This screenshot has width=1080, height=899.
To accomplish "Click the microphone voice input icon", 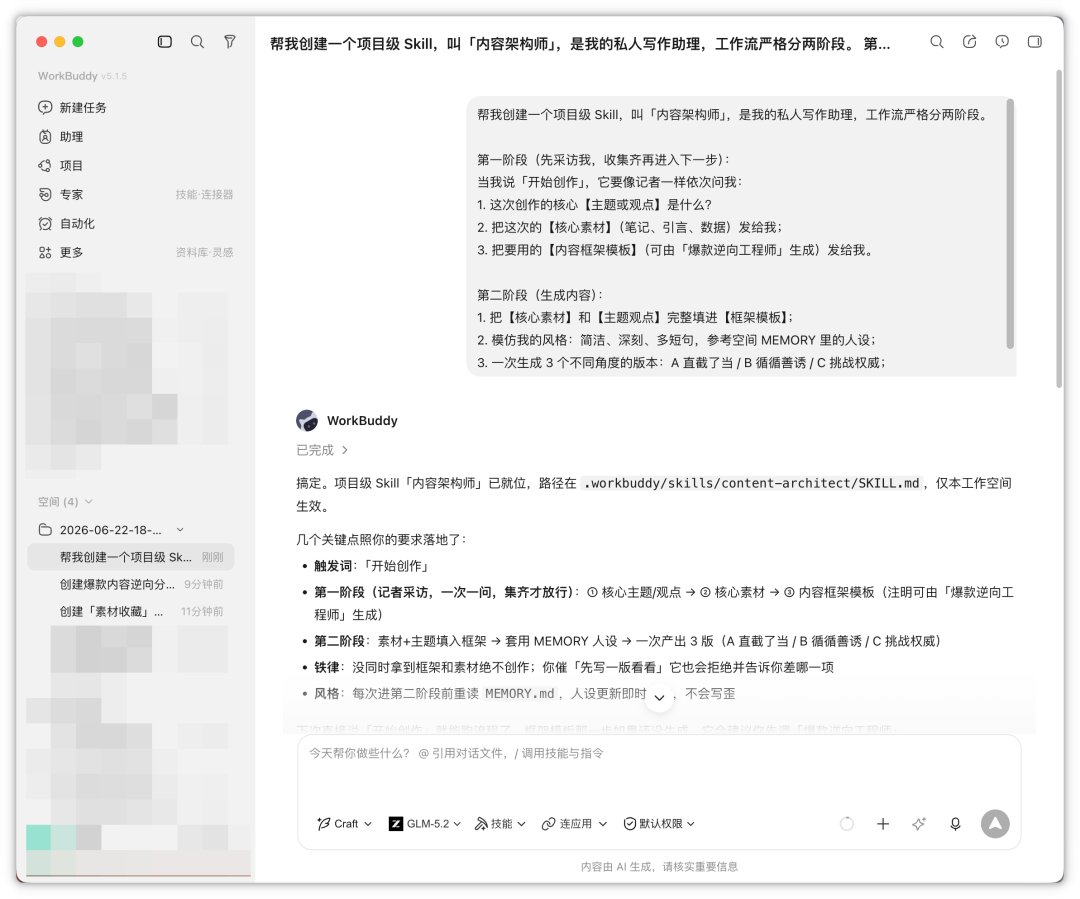I will pos(955,824).
